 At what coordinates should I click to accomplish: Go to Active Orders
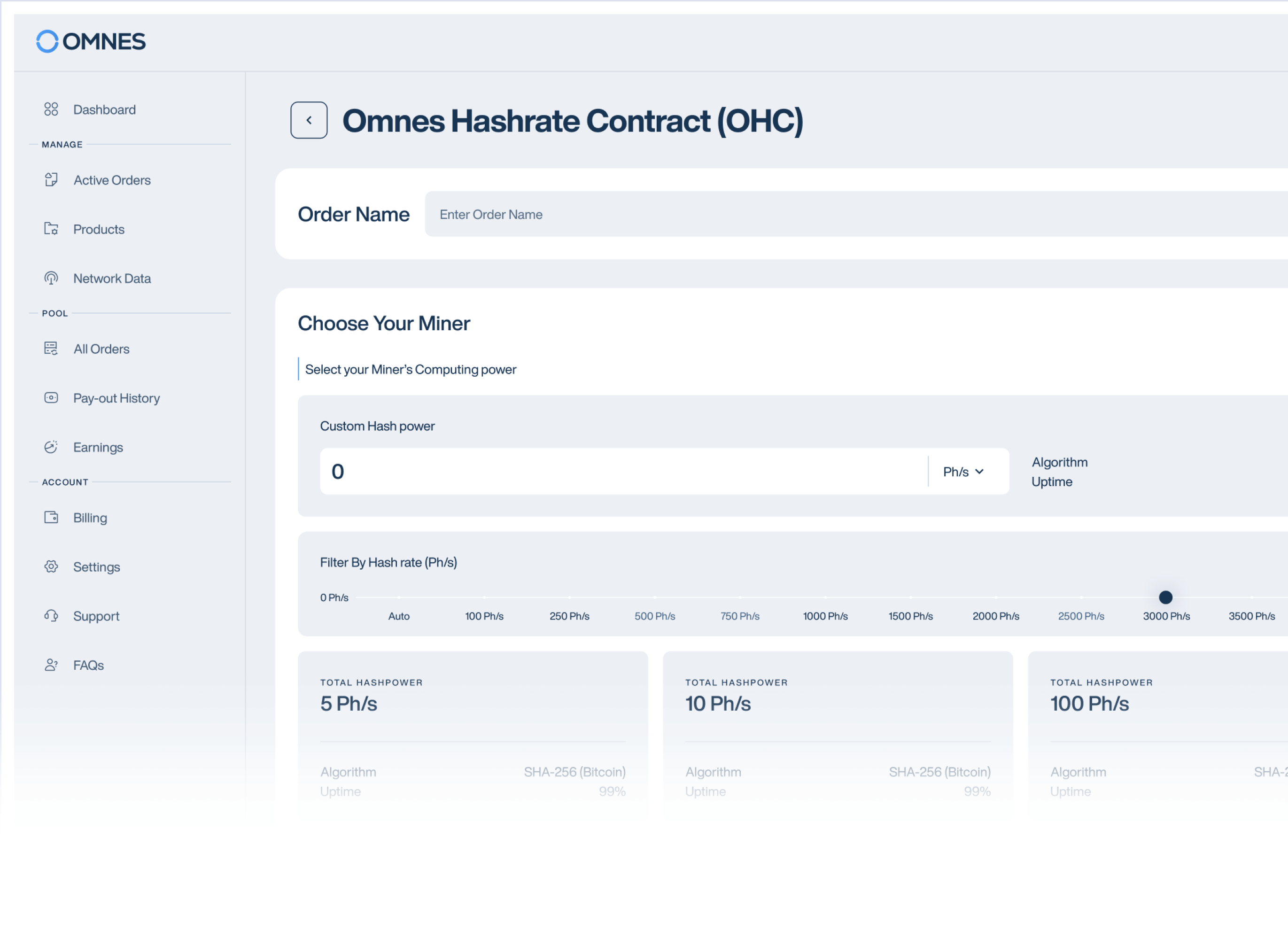point(112,180)
